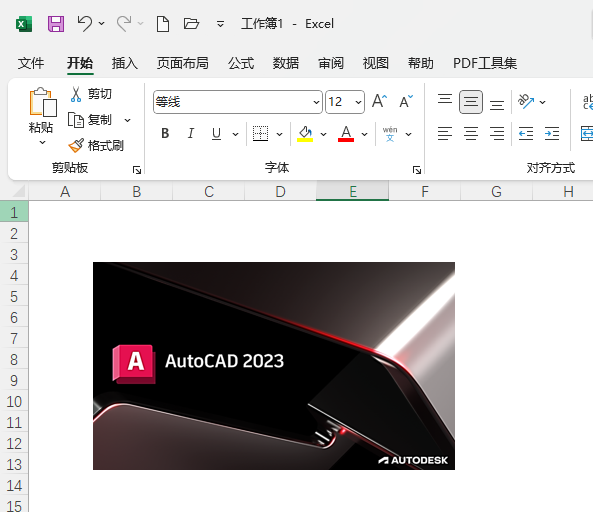Decrease indent icon
593x512 pixels.
[526, 133]
